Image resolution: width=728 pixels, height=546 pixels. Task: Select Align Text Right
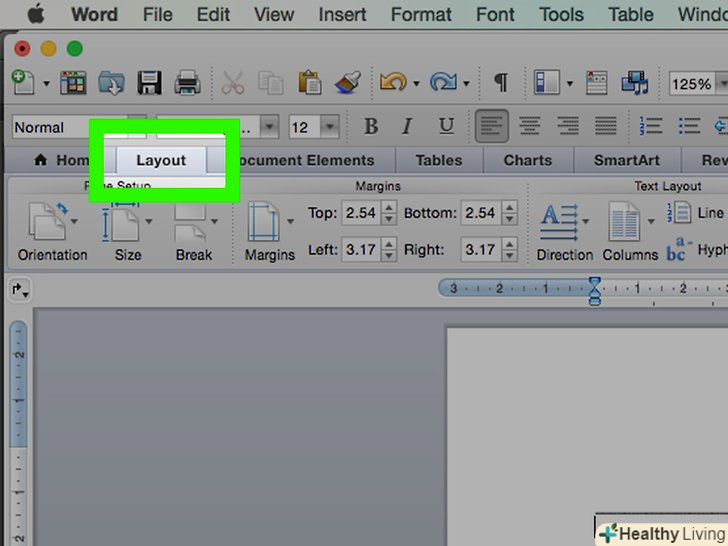point(568,126)
